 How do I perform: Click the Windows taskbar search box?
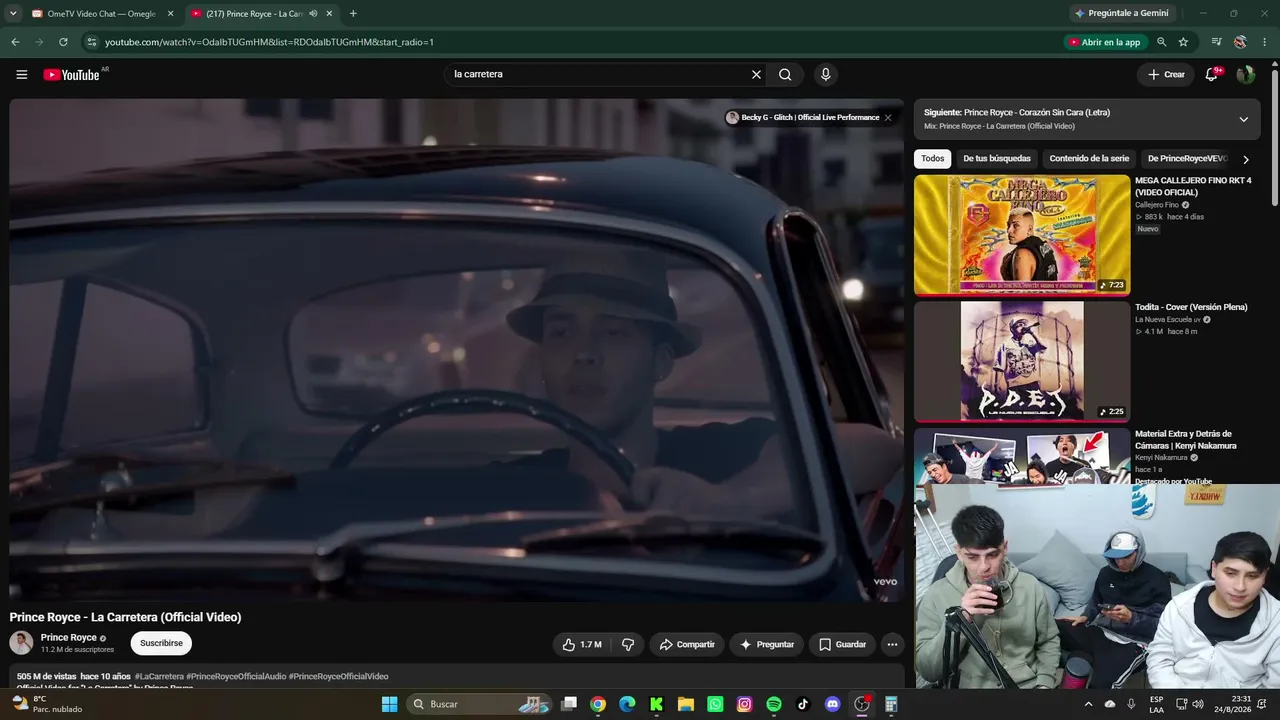coord(480,704)
